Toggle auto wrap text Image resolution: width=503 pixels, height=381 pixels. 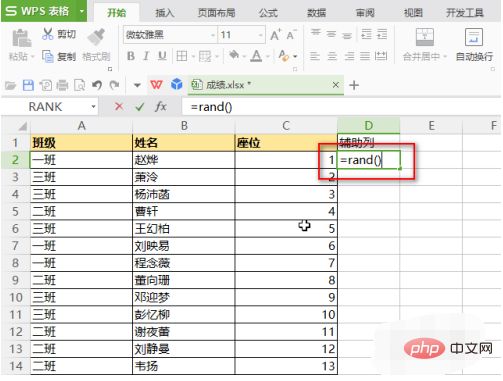pos(474,45)
